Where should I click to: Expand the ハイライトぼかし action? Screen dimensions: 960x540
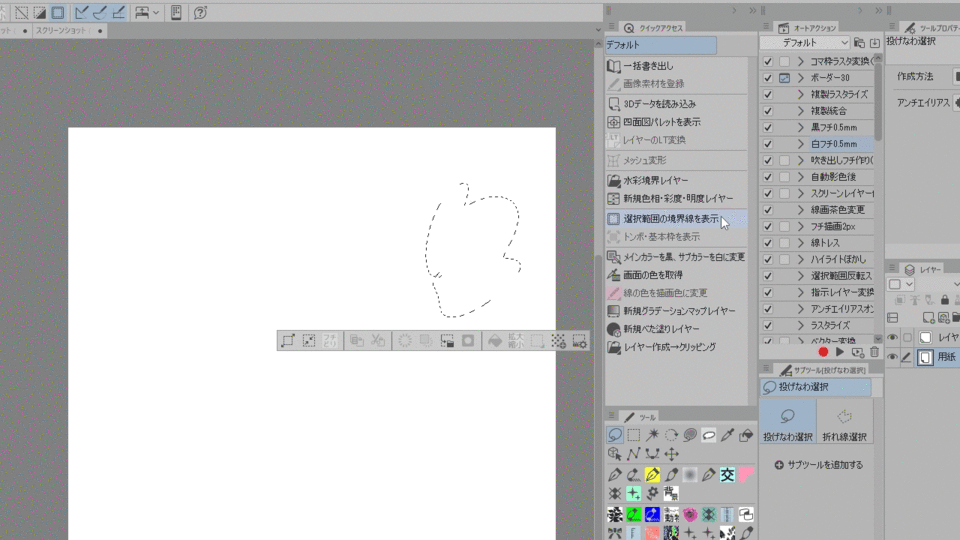[x=801, y=260]
